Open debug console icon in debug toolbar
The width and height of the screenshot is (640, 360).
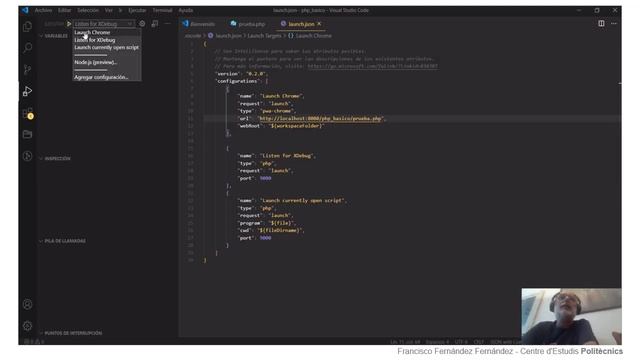pyautogui.click(x=155, y=24)
